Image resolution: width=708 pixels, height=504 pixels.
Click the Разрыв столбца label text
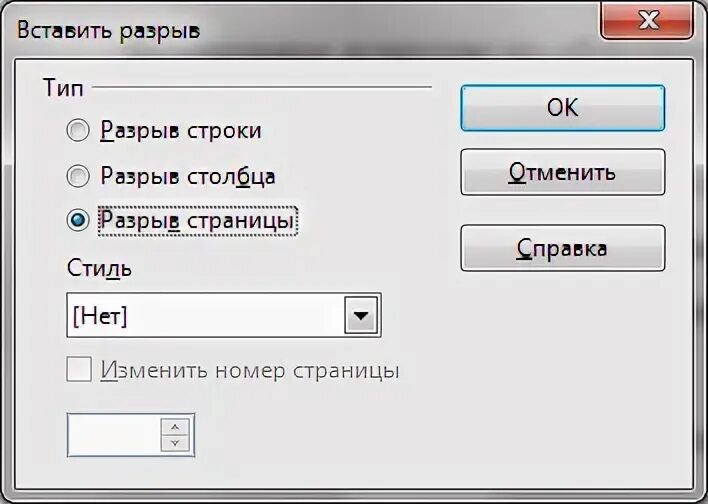(x=188, y=176)
